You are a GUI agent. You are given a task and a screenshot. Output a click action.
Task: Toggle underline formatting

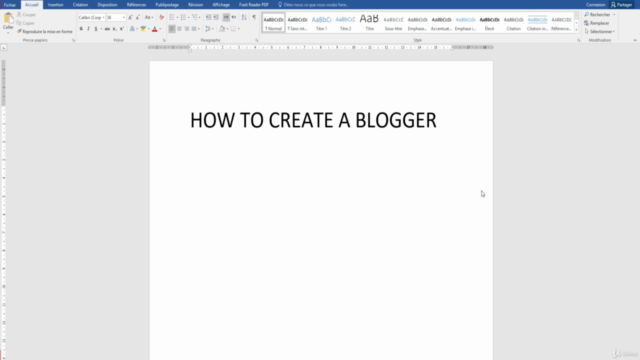click(x=96, y=29)
